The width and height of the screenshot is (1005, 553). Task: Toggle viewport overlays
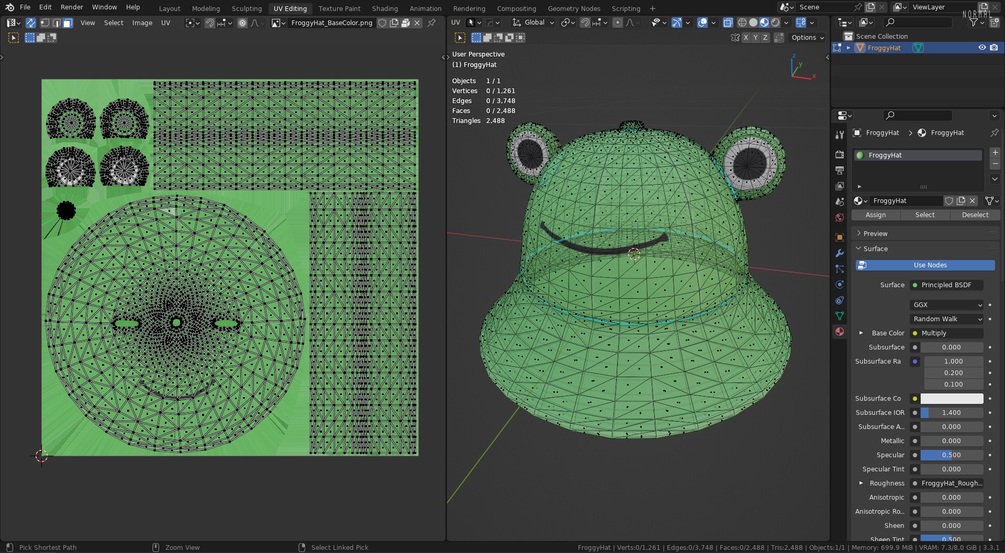[x=702, y=22]
